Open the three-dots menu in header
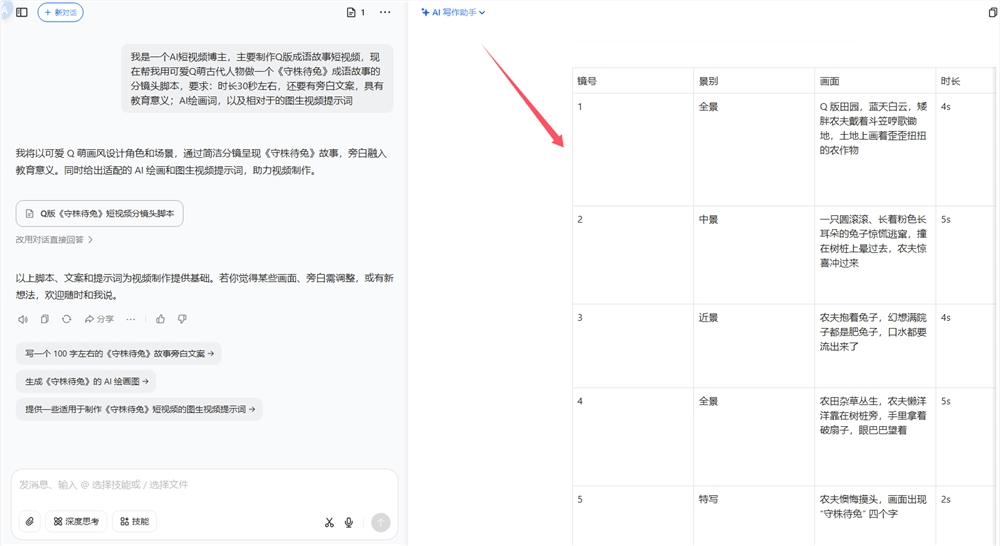Image resolution: width=1000 pixels, height=546 pixels. 385,12
